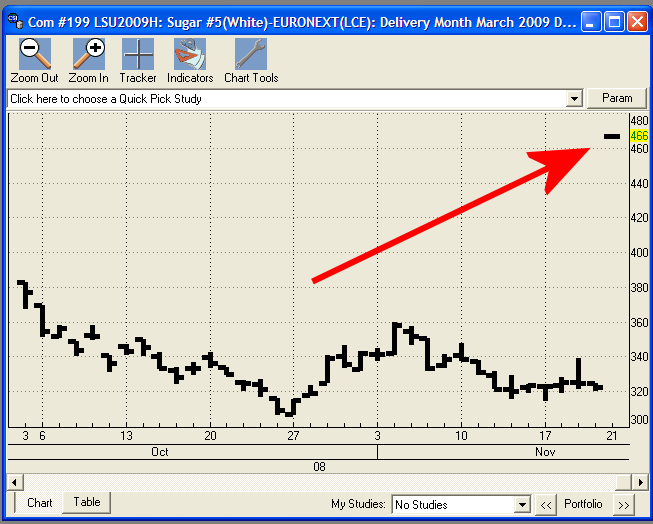Open the Indicators tool
Image resolution: width=653 pixels, height=524 pixels.
pyautogui.click(x=190, y=54)
